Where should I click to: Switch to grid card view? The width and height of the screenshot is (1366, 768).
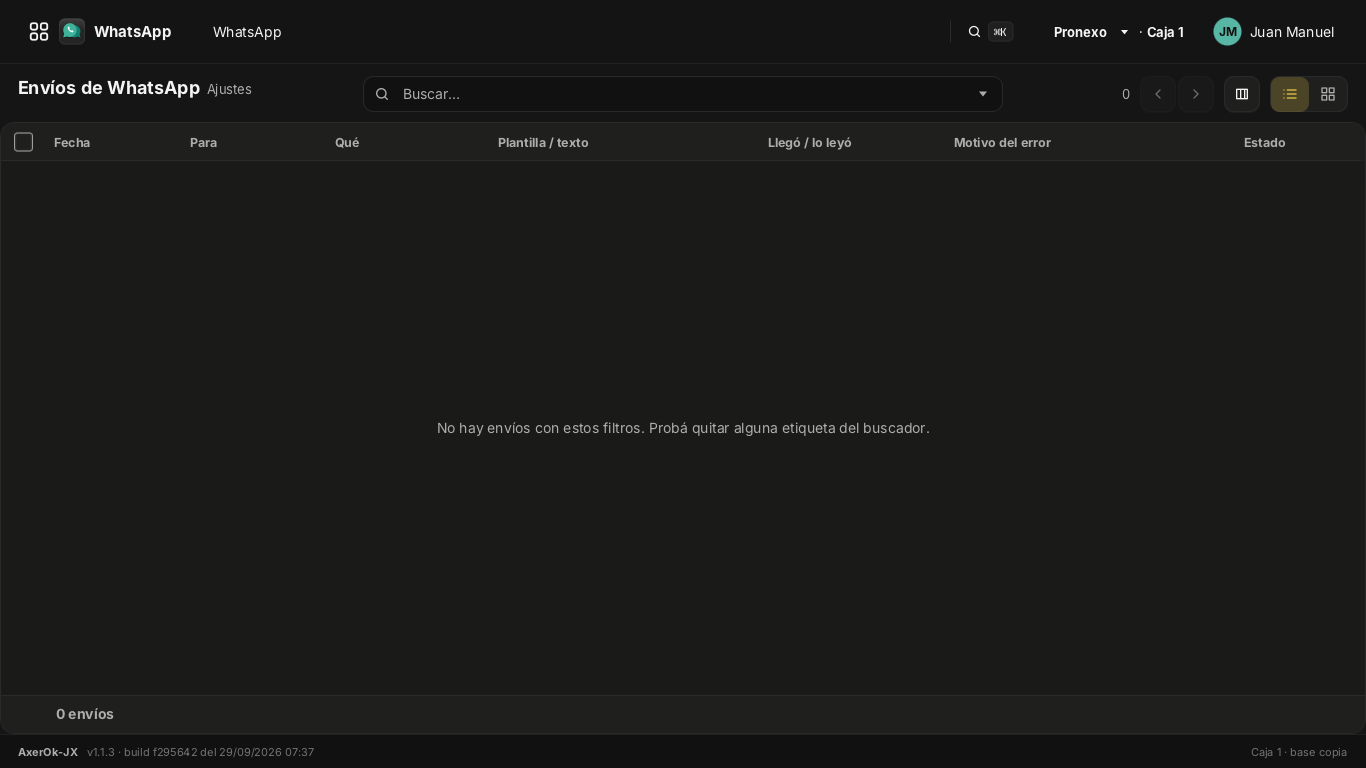point(1328,94)
